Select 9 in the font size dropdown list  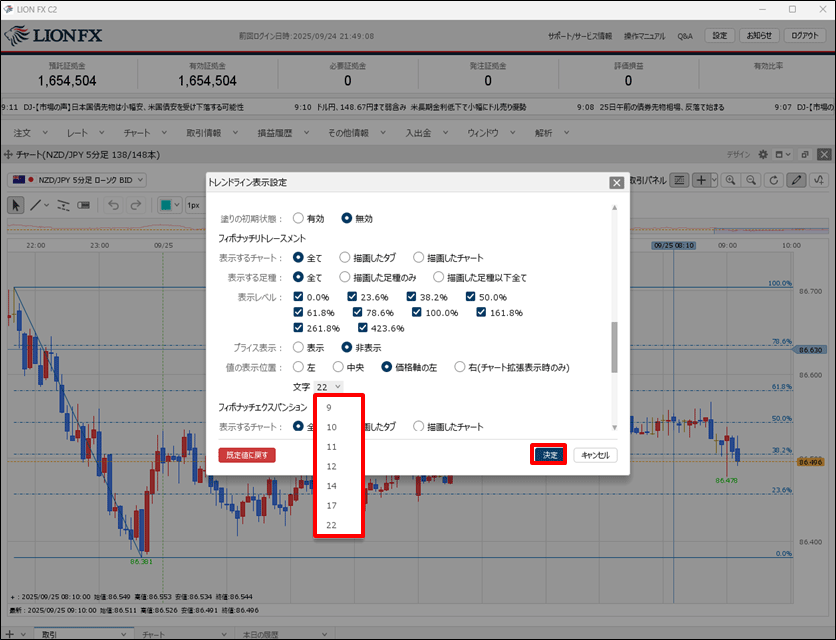[329, 408]
